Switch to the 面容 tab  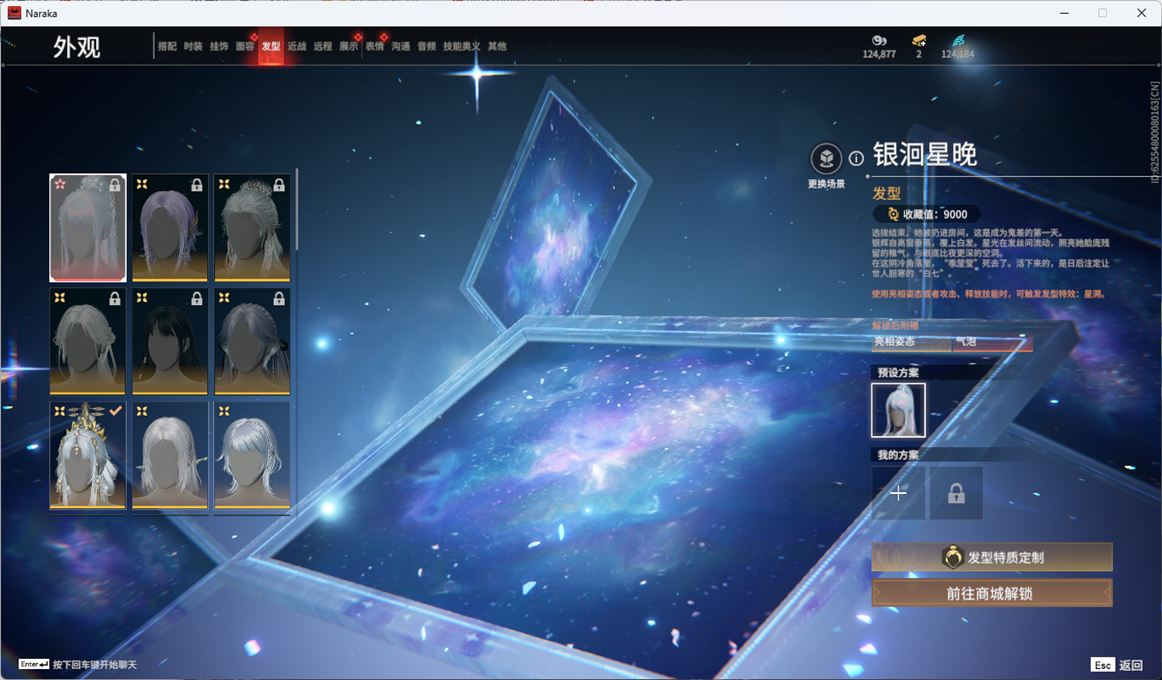click(x=245, y=46)
